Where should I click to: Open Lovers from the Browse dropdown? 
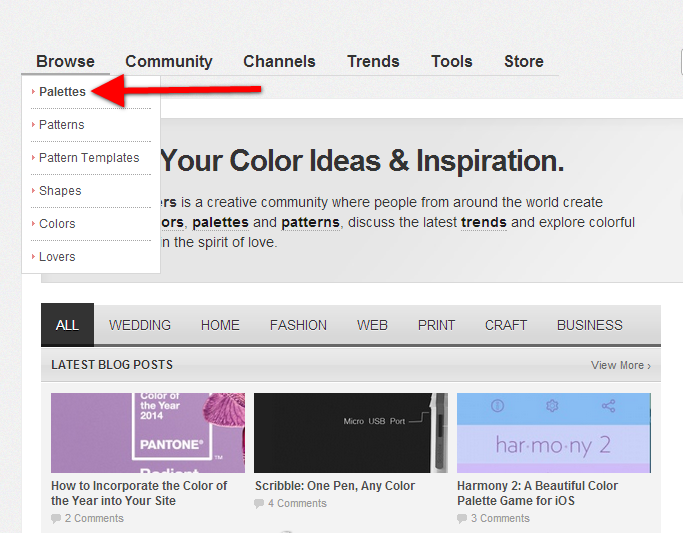57,257
